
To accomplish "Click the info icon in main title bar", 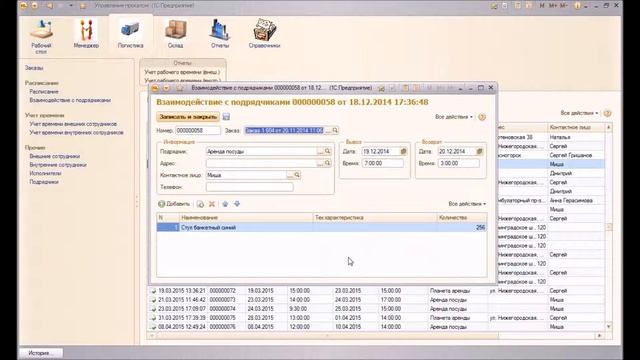I will pyautogui.click(x=577, y=6).
